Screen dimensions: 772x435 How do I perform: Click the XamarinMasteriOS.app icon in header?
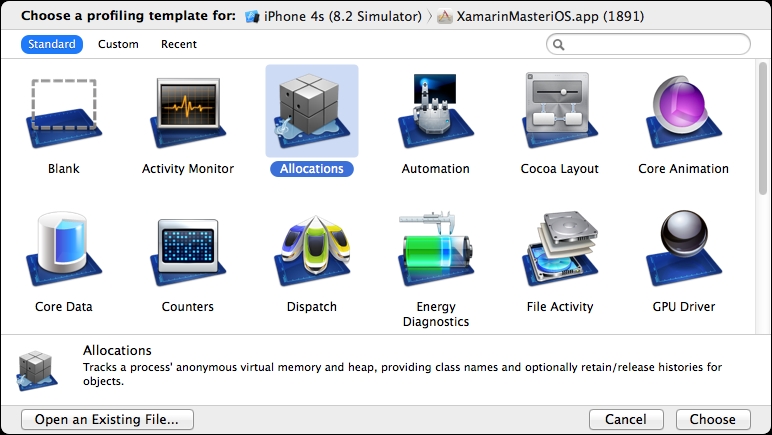(x=445, y=17)
